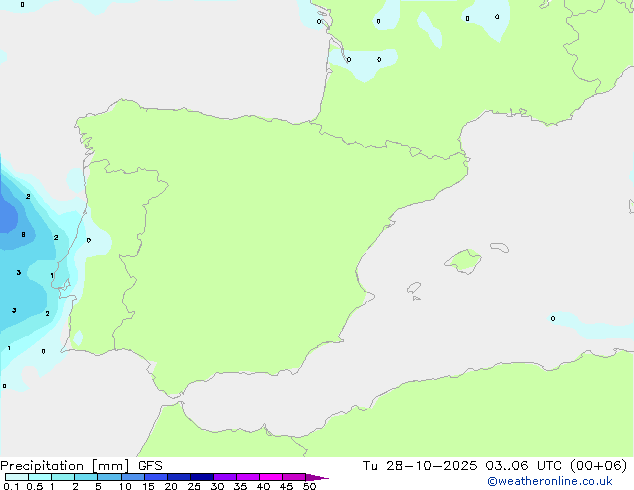Click the legend value '15'
Viewport: 634px width, 490px height.
pyautogui.click(x=148, y=486)
